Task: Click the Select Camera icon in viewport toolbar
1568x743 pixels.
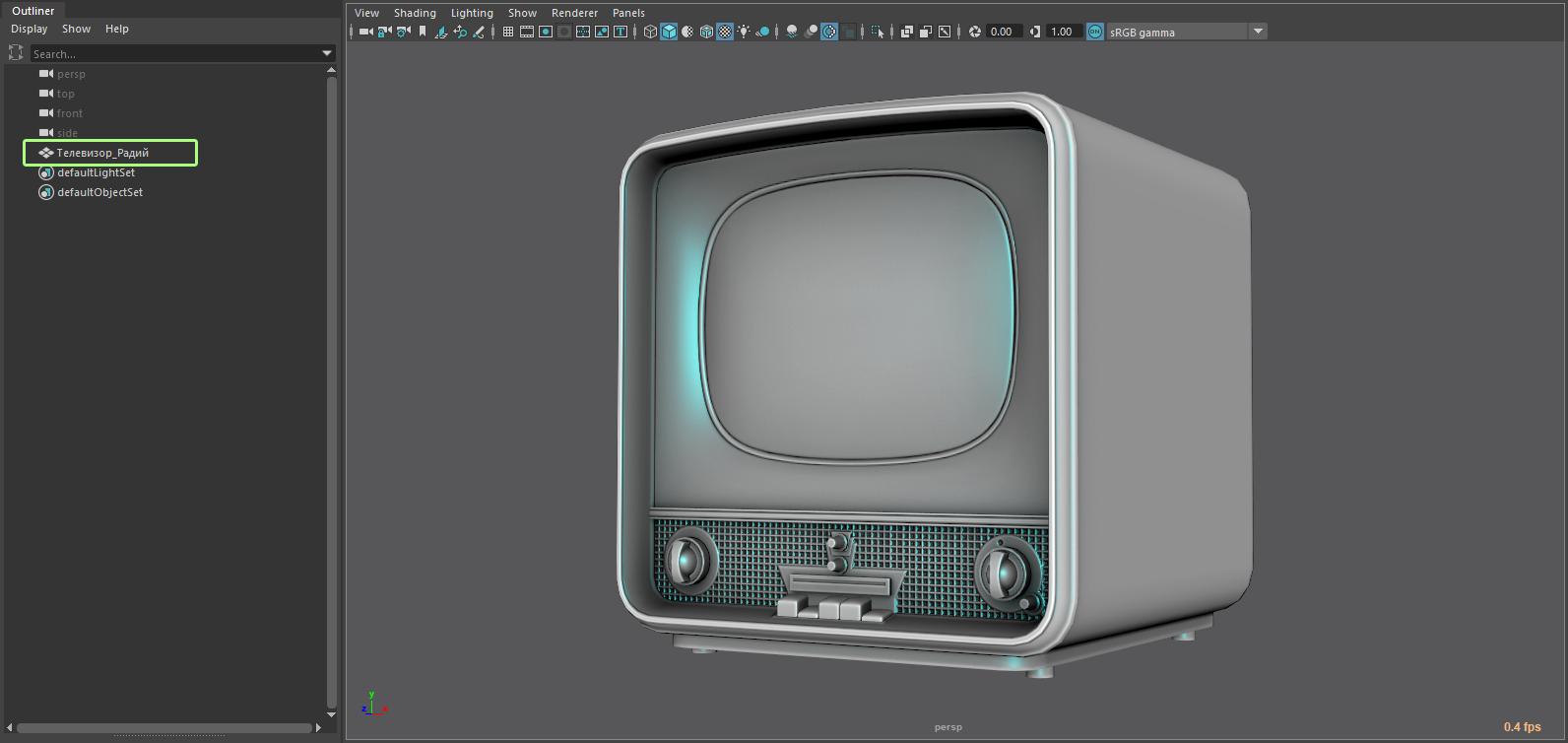Action: pos(365,32)
